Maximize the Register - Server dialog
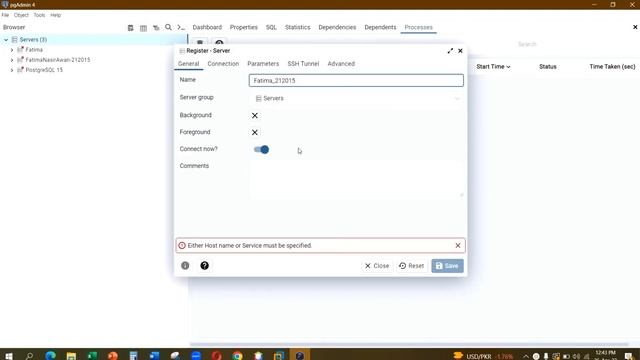Image resolution: width=640 pixels, height=360 pixels. pyautogui.click(x=450, y=51)
